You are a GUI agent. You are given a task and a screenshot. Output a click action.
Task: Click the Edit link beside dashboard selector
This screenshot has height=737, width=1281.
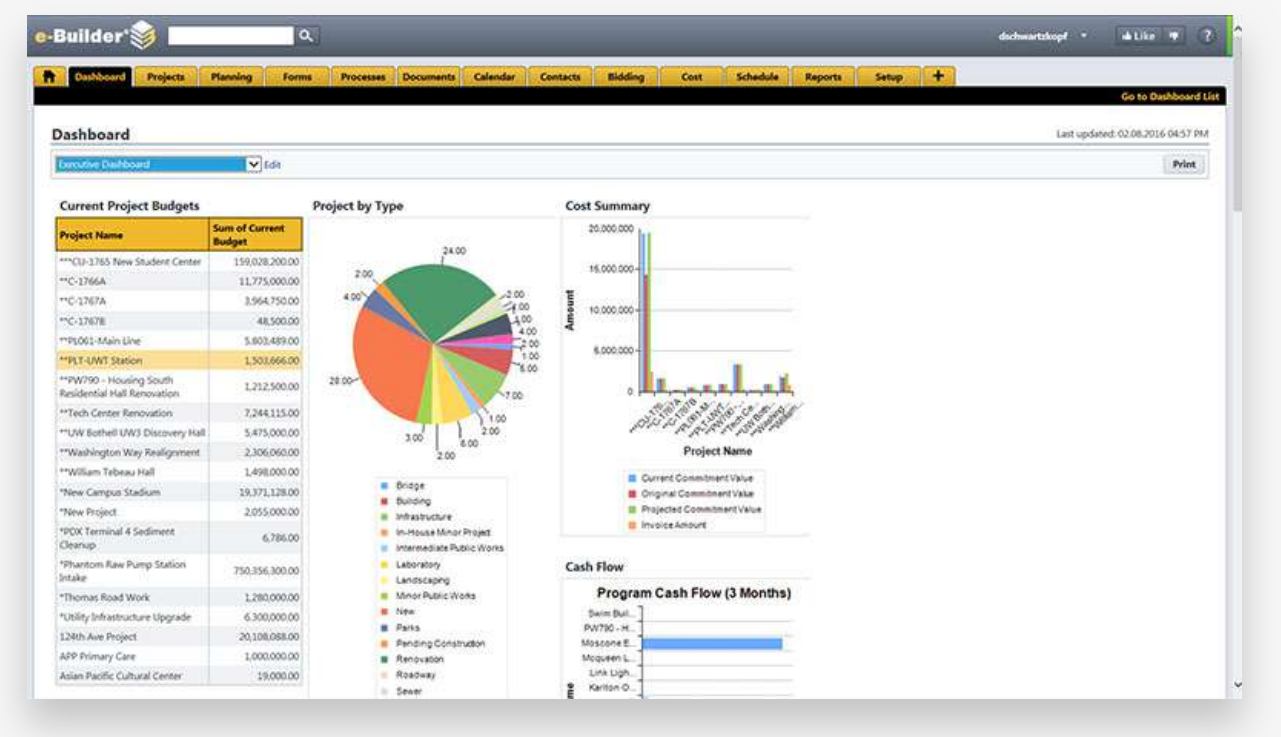272,165
